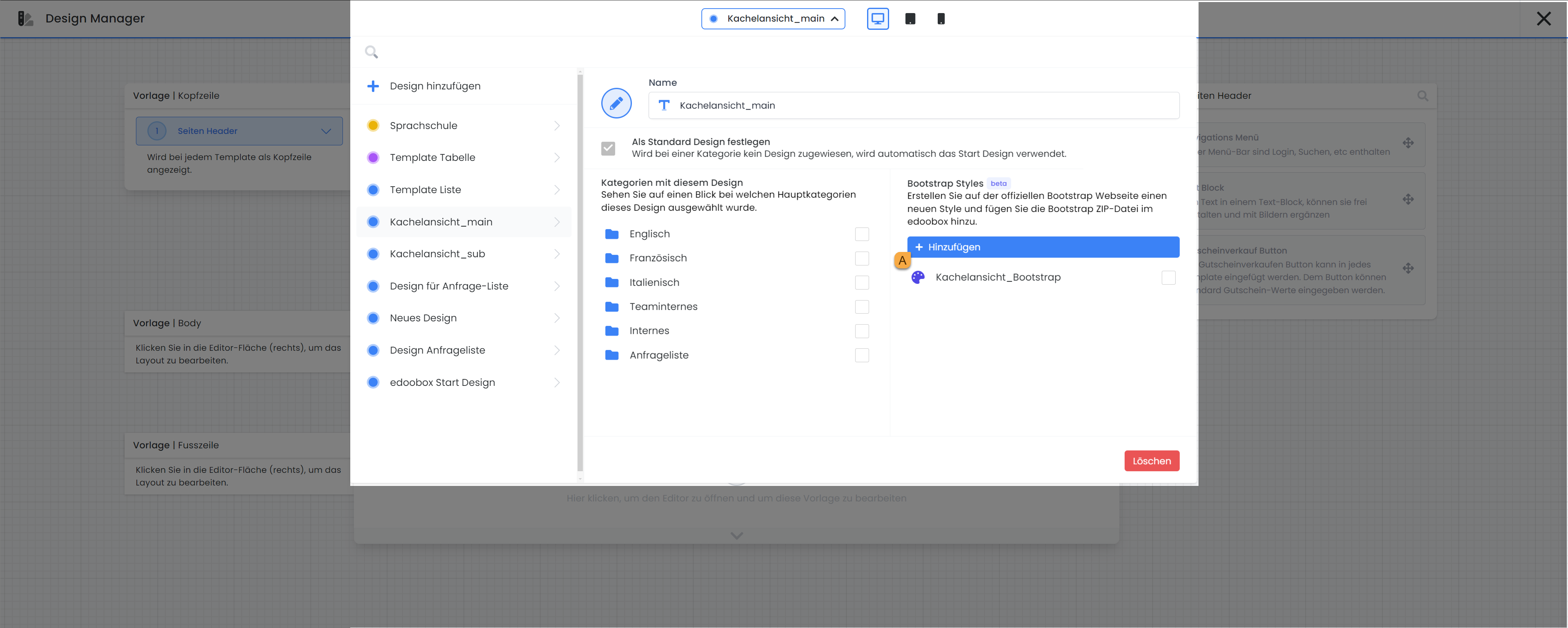Toggle the Als Standard Design festlegen checkbox

608,148
